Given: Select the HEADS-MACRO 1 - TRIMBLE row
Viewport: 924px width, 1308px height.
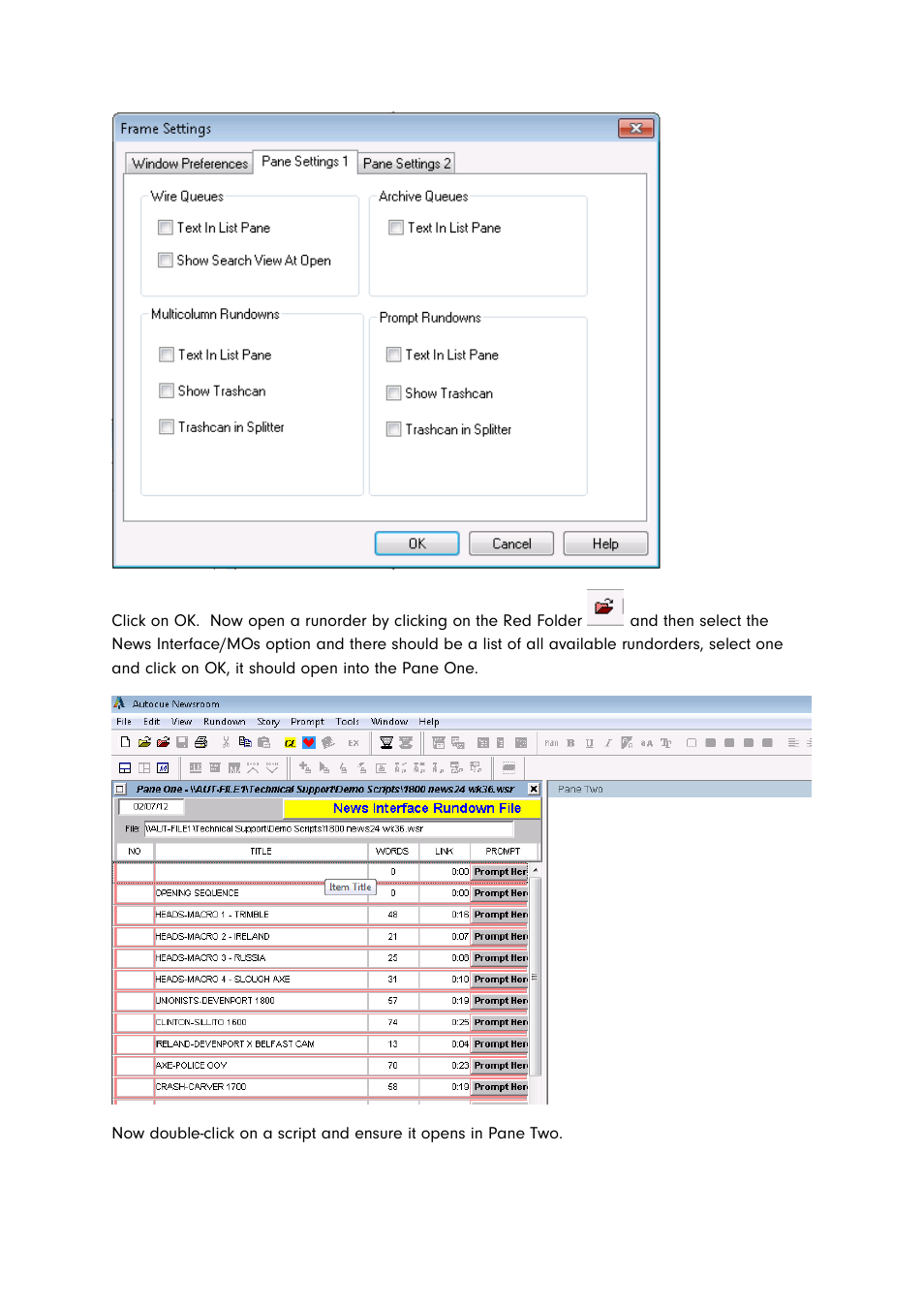Looking at the screenshot, I should pyautogui.click(x=322, y=915).
